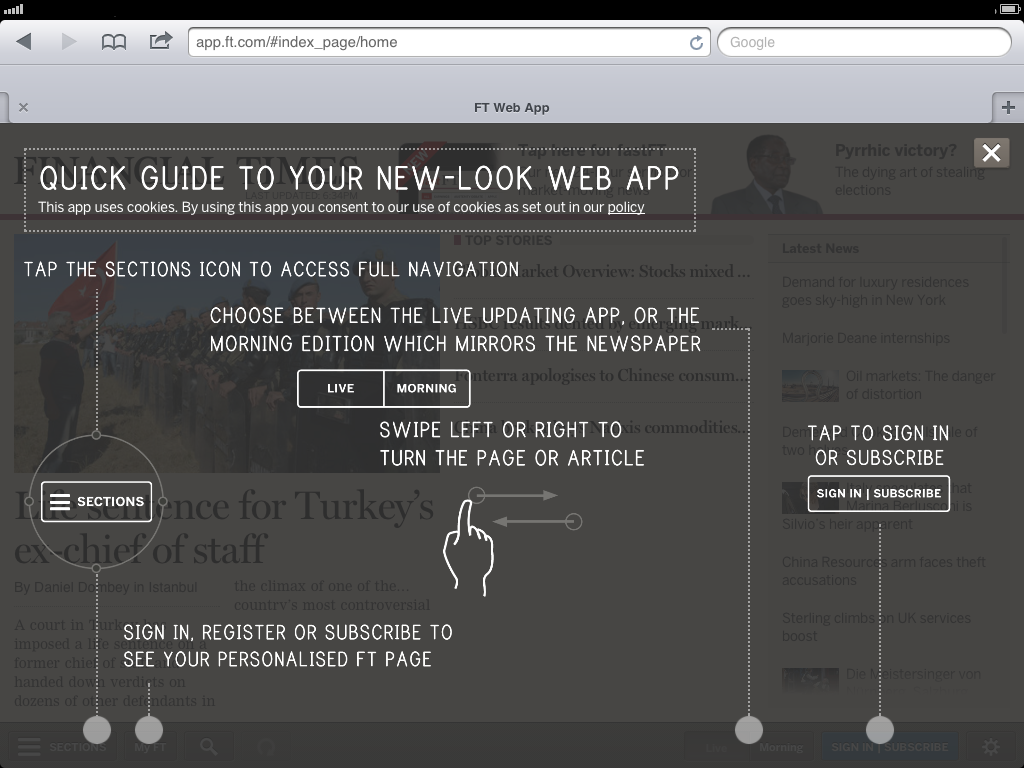Go forward in browser history
1024x768 pixels.
[x=69, y=42]
